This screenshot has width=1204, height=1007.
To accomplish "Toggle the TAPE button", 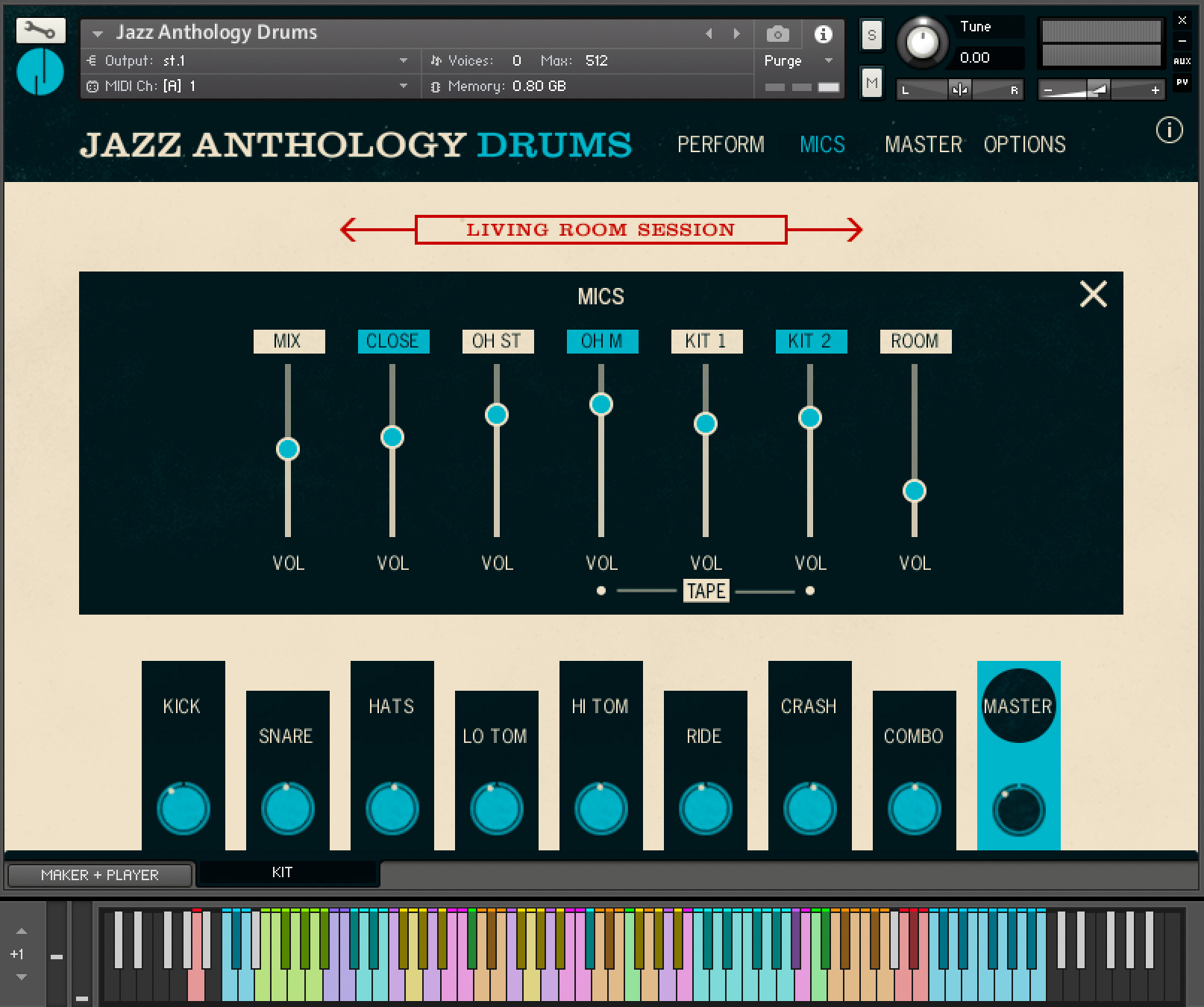I will point(706,591).
